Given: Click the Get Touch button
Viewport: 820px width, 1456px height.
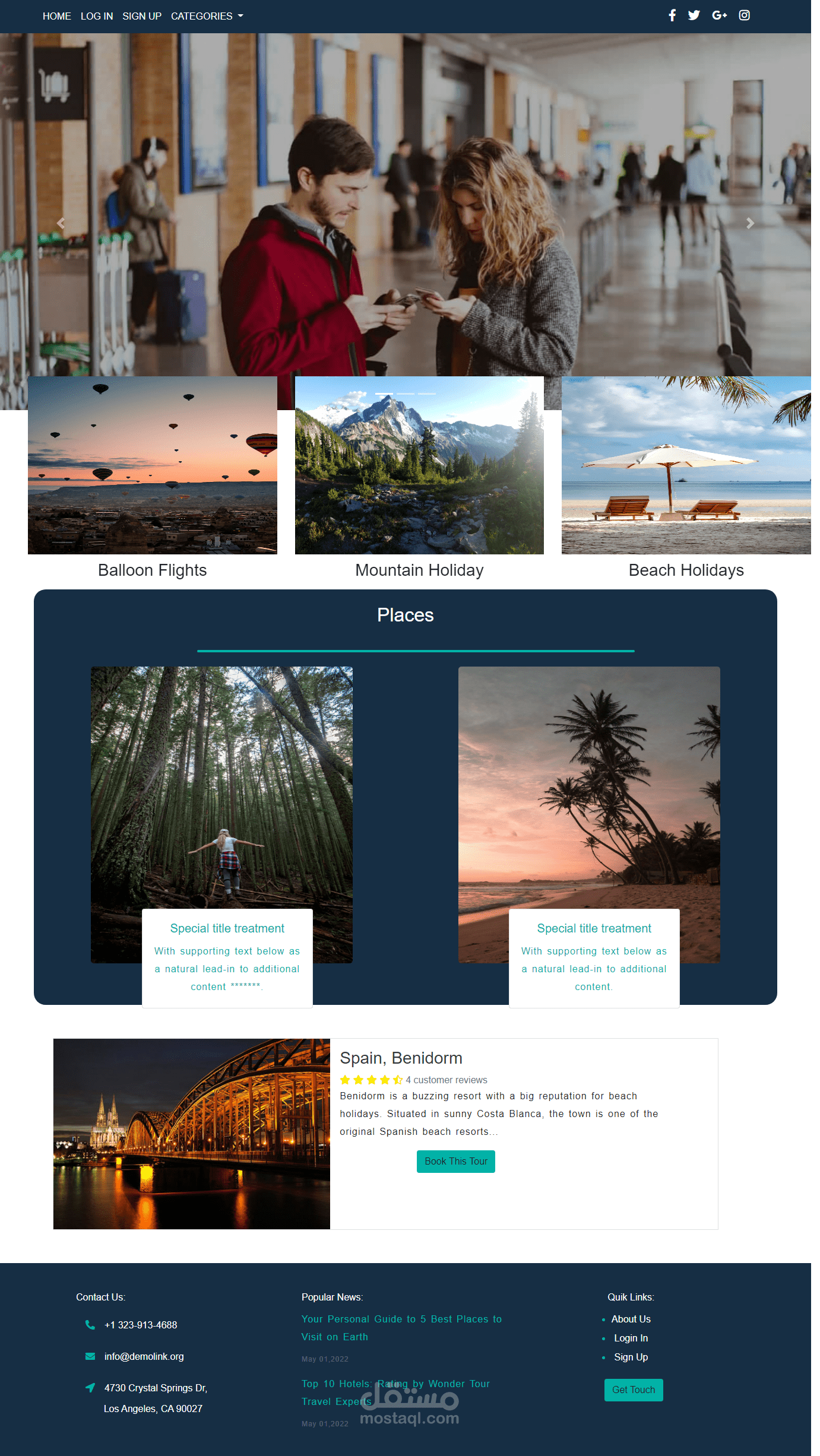Looking at the screenshot, I should tap(634, 1390).
